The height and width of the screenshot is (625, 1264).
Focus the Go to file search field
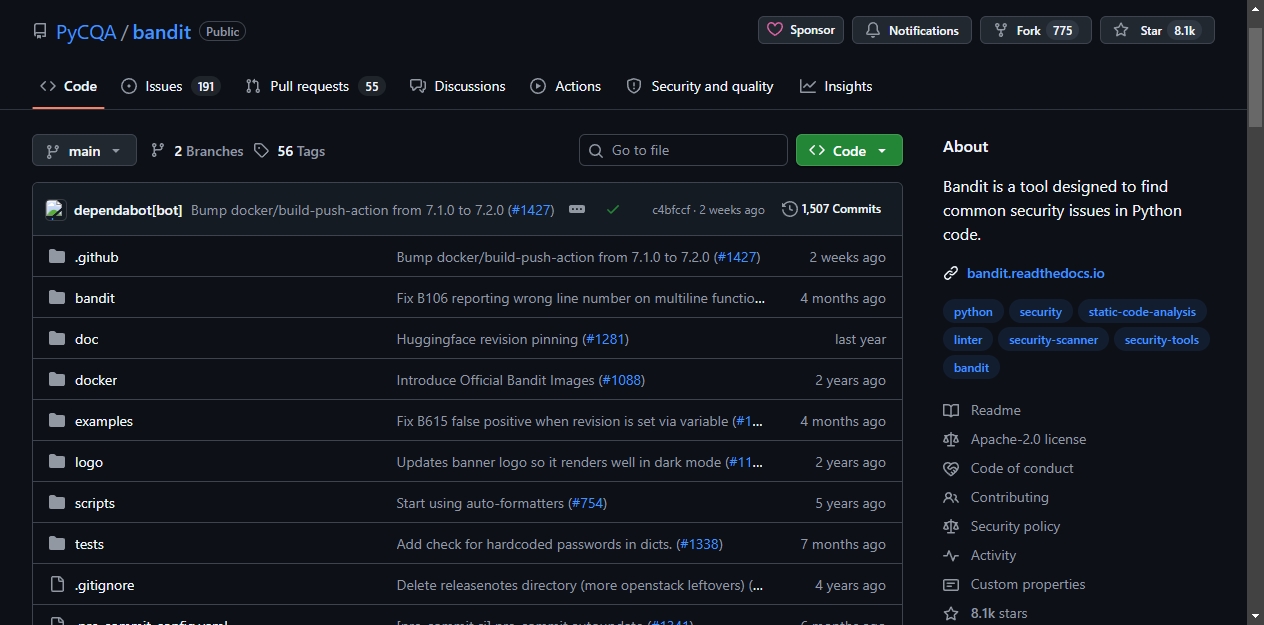(x=683, y=150)
